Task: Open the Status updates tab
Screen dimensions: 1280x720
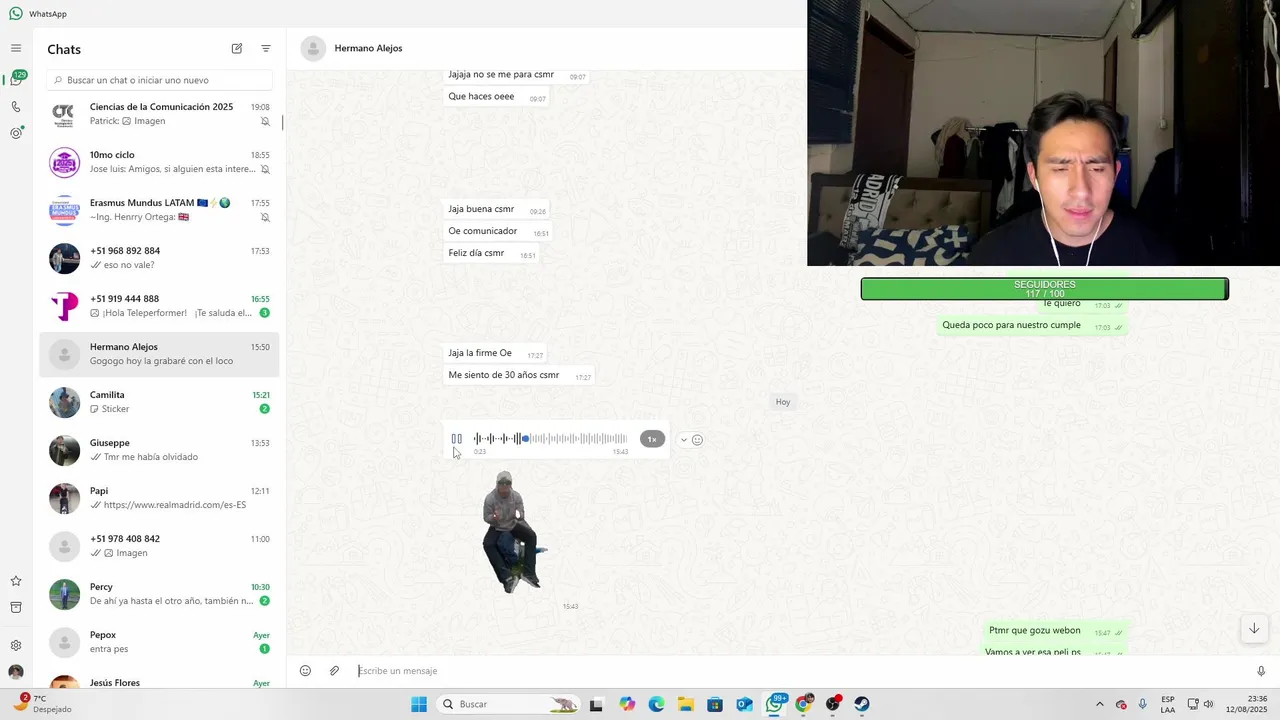Action: tap(16, 133)
